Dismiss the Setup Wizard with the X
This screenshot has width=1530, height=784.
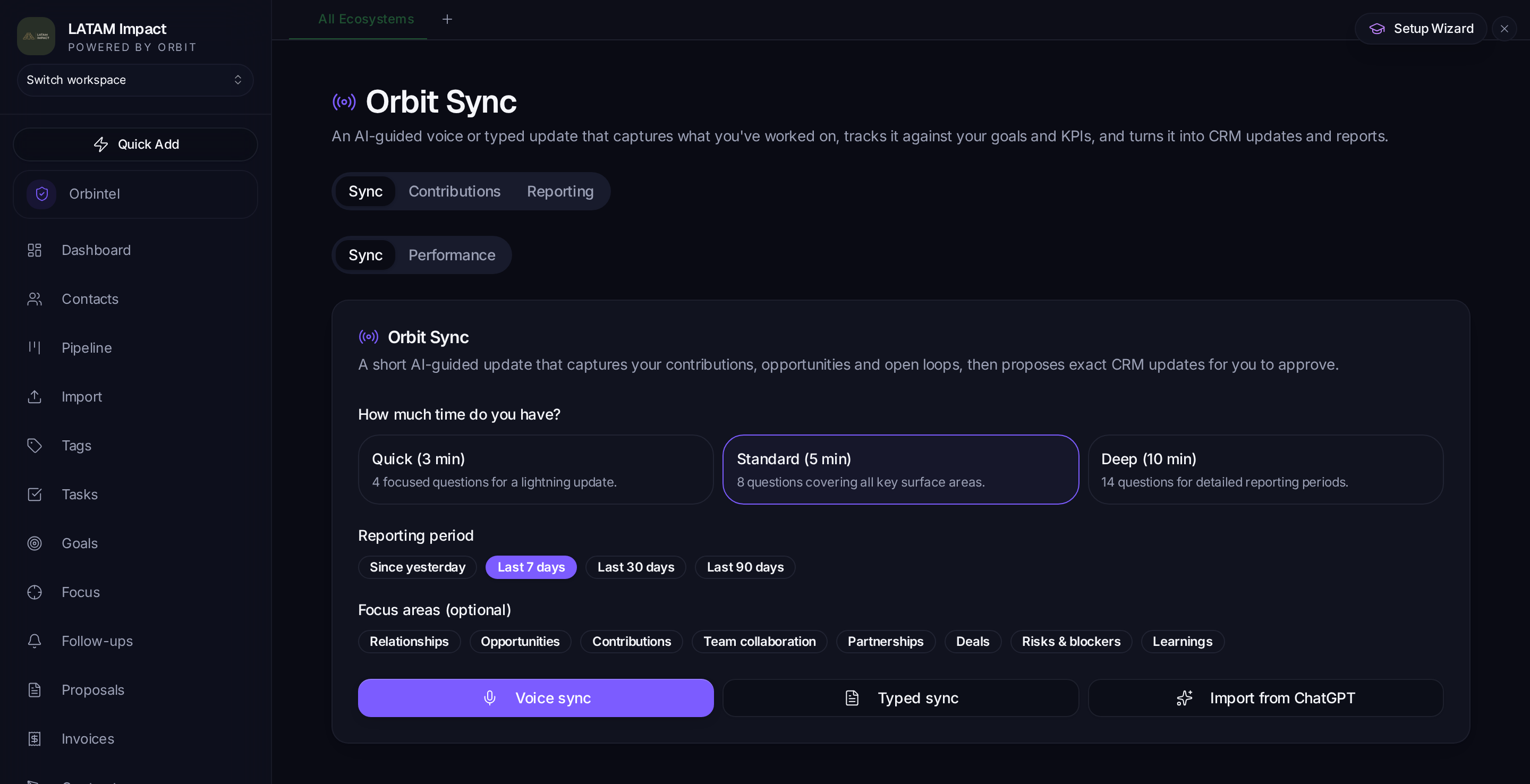point(1504,29)
